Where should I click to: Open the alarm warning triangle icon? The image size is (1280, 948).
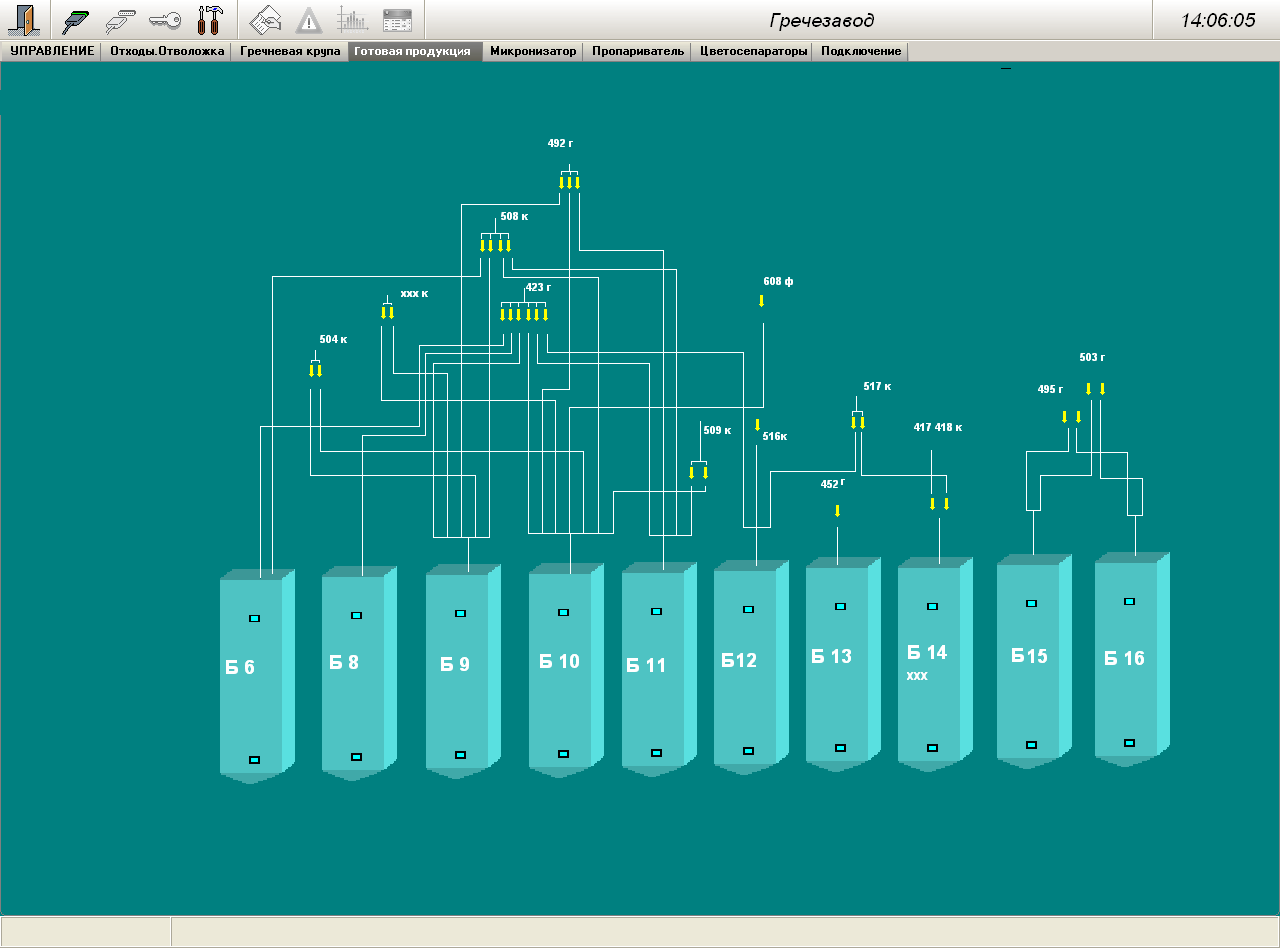click(x=309, y=20)
